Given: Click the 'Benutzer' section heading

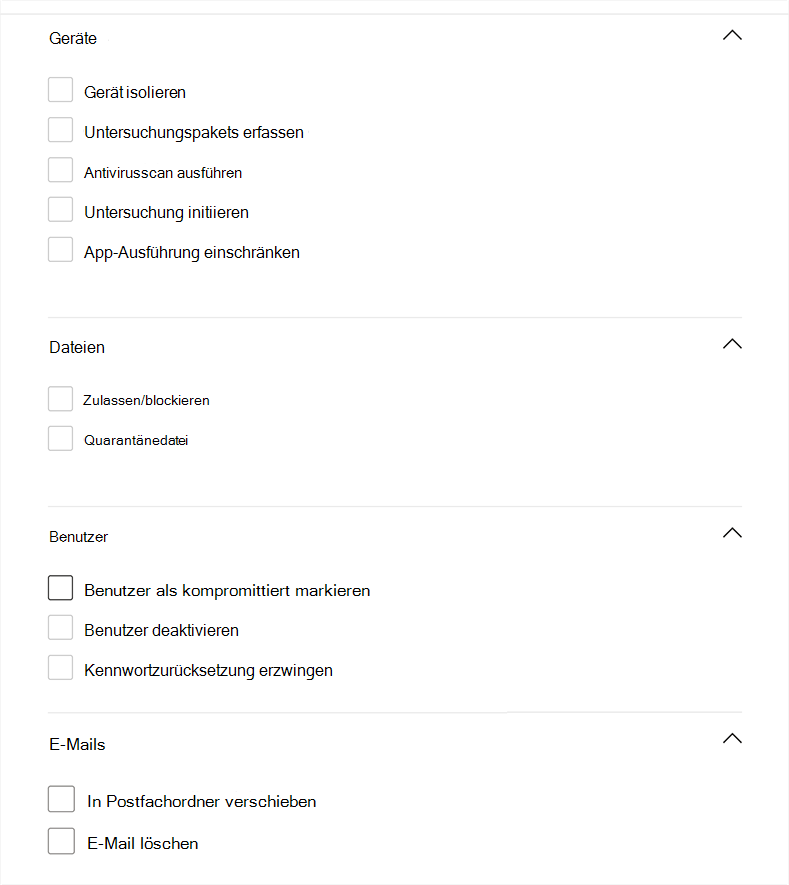Looking at the screenshot, I should point(78,537).
